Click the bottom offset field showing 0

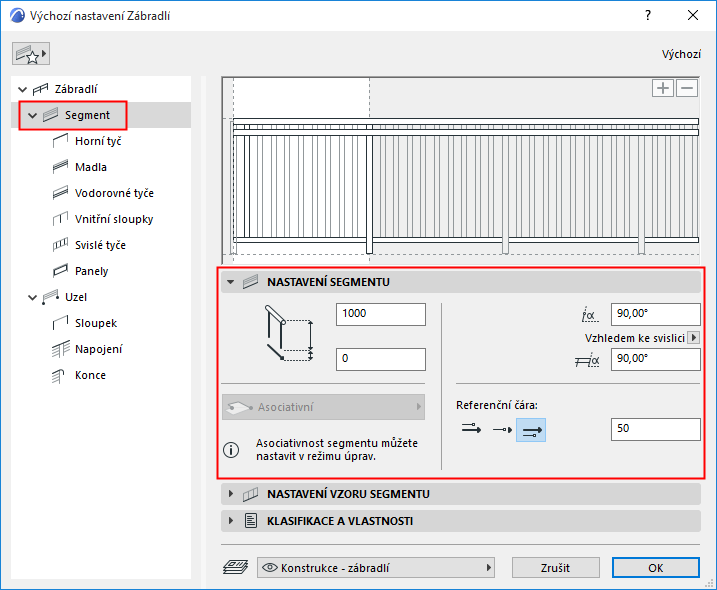(x=380, y=359)
